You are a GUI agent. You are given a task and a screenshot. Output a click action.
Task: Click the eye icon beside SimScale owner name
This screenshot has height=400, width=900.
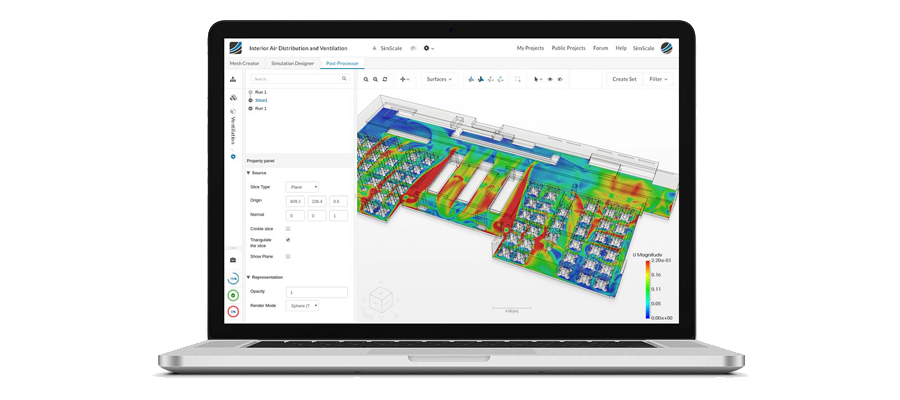tap(413, 48)
